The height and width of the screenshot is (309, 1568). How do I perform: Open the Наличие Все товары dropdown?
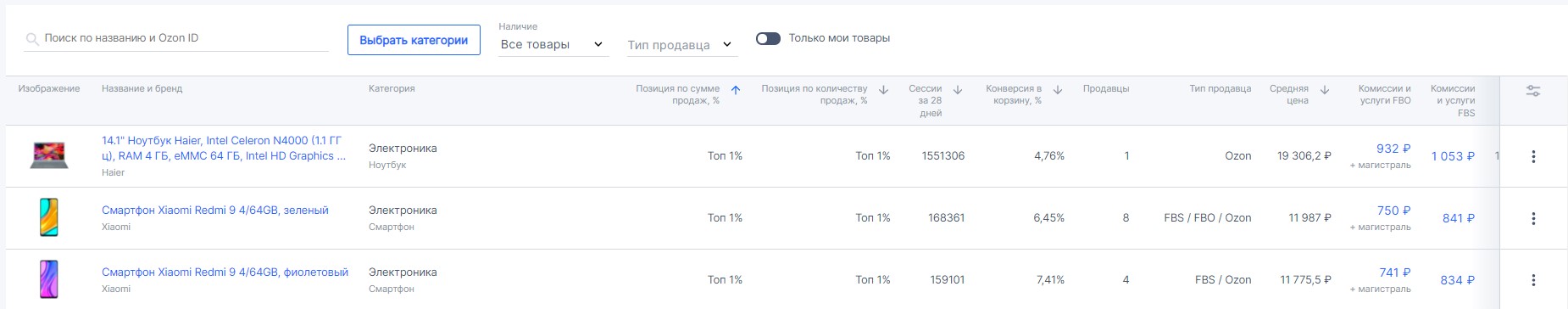[x=553, y=44]
